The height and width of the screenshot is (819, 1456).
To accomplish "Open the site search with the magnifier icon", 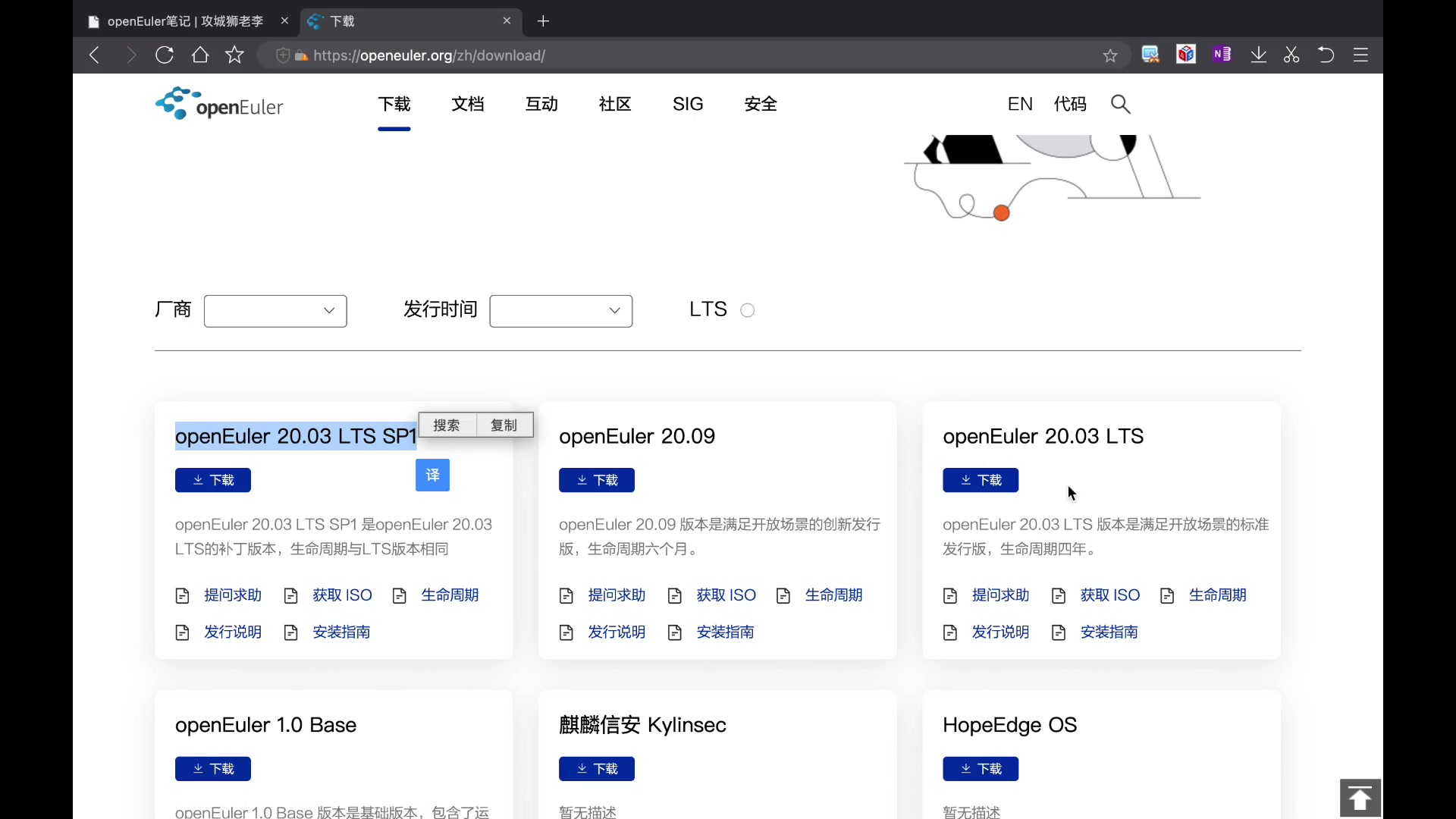I will point(1121,104).
